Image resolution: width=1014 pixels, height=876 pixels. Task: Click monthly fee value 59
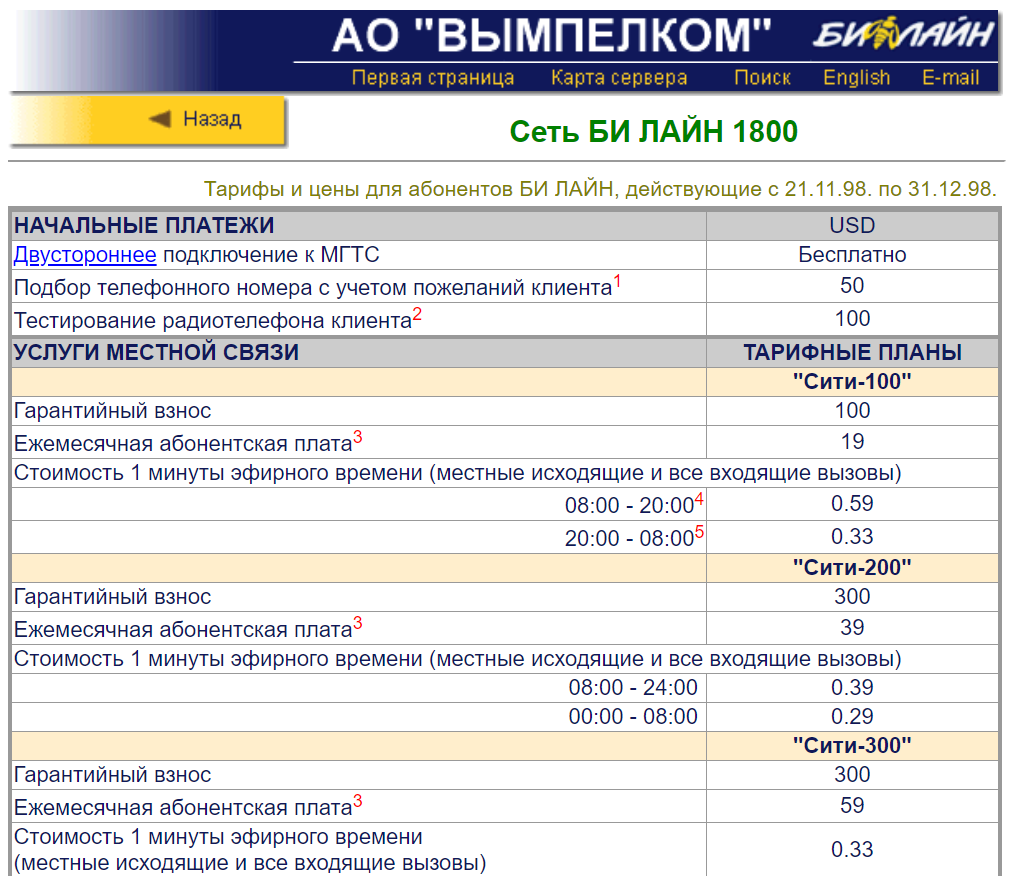[x=852, y=805]
